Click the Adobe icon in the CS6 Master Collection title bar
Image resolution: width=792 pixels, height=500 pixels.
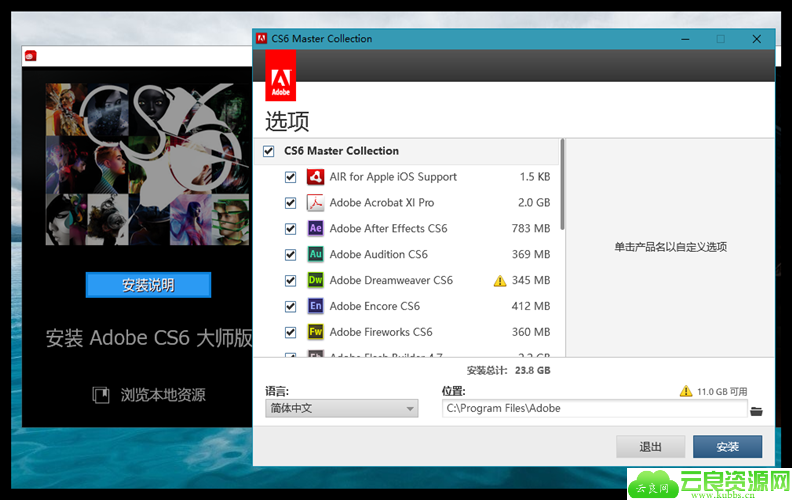(262, 38)
